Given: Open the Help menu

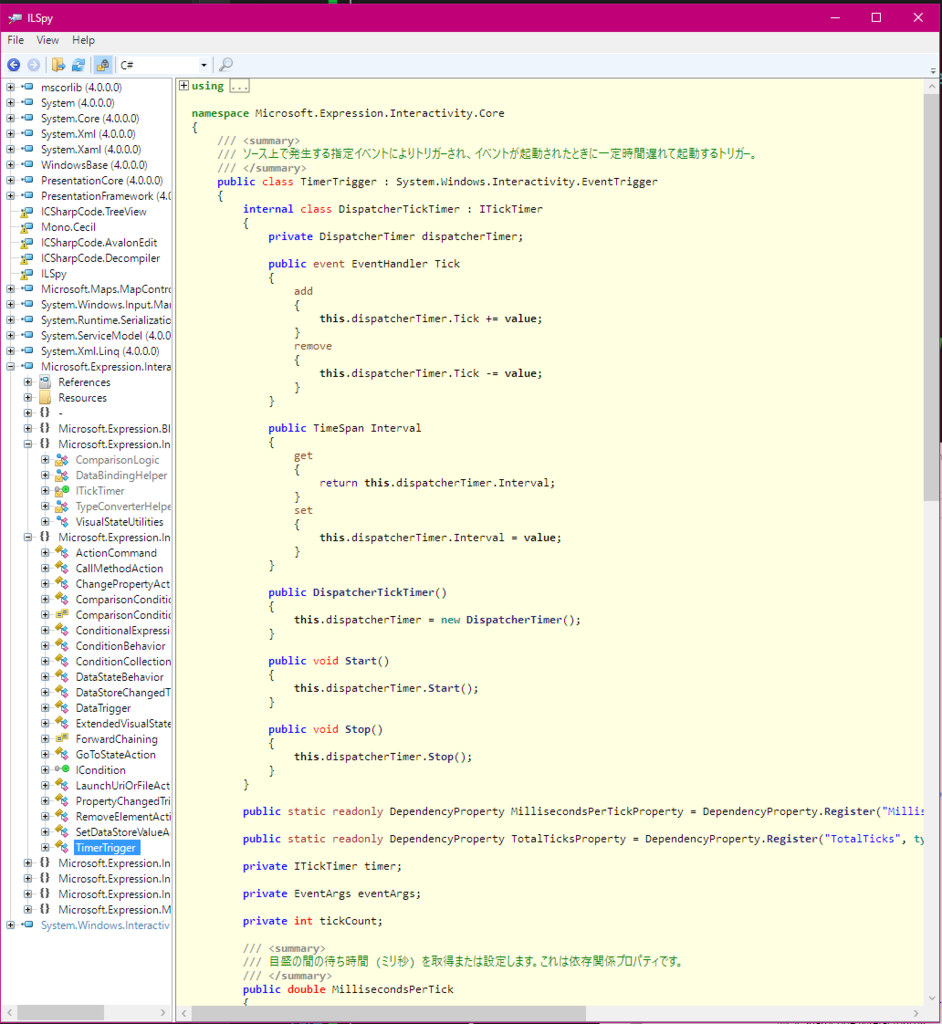Looking at the screenshot, I should click(84, 40).
